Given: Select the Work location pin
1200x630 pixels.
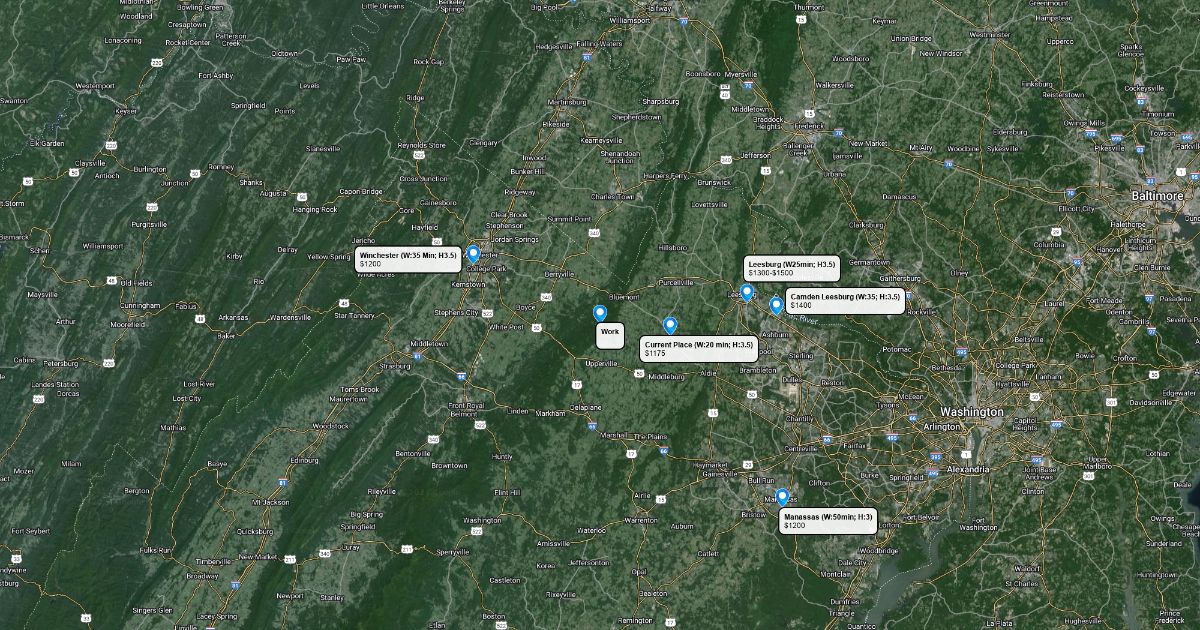Looking at the screenshot, I should (x=600, y=314).
